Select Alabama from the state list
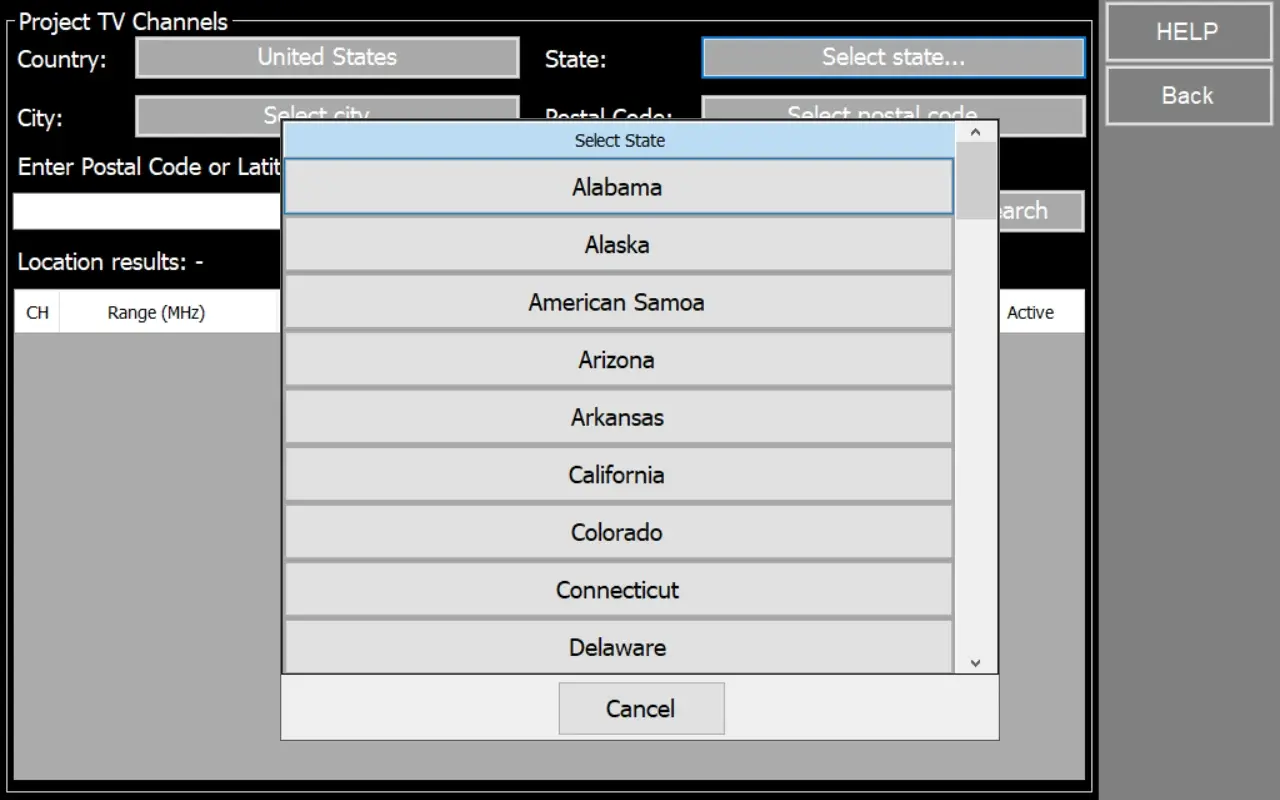Image resolution: width=1280 pixels, height=800 pixels. tap(618, 187)
